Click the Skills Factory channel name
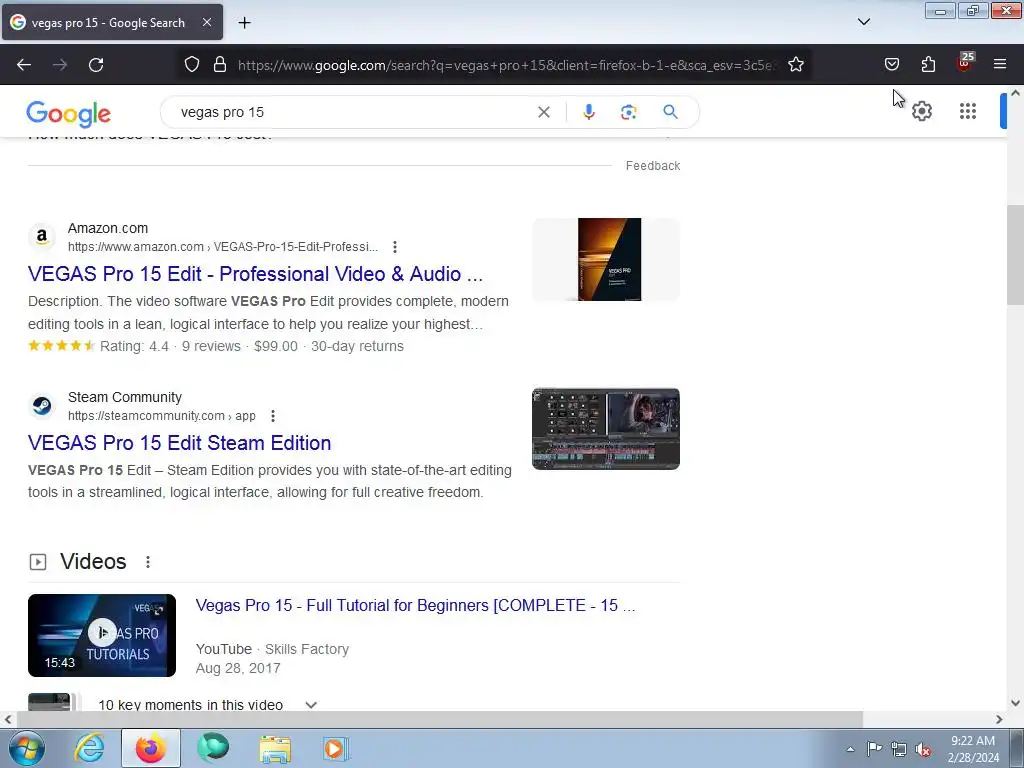 pyautogui.click(x=307, y=649)
